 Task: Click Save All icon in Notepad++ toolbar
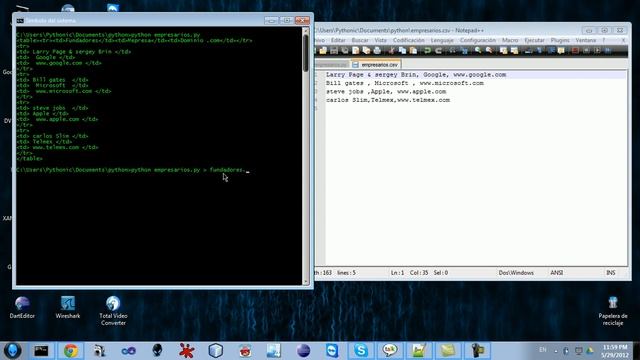coord(345,51)
